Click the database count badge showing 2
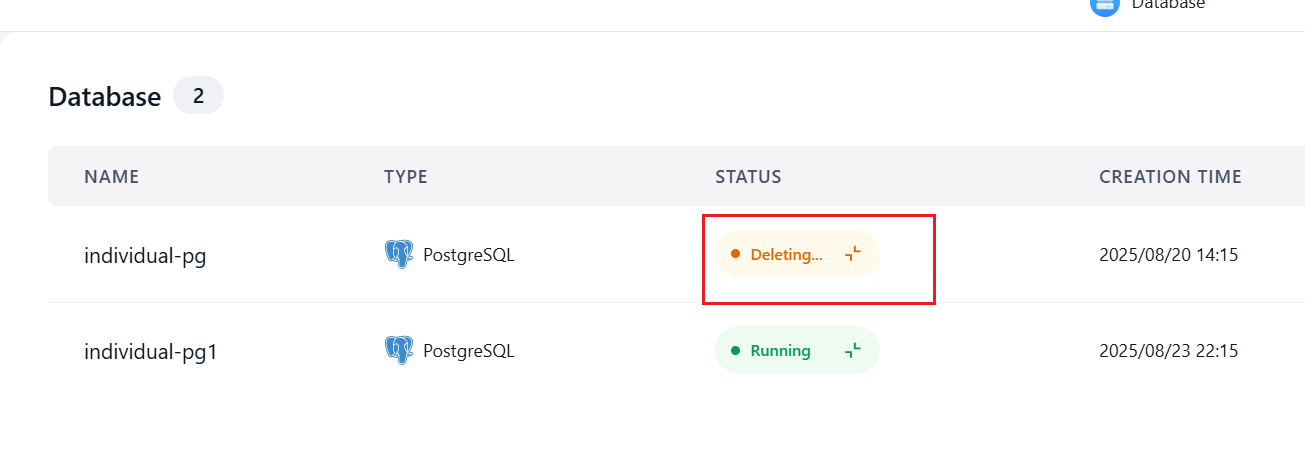1305x459 pixels. click(x=198, y=96)
